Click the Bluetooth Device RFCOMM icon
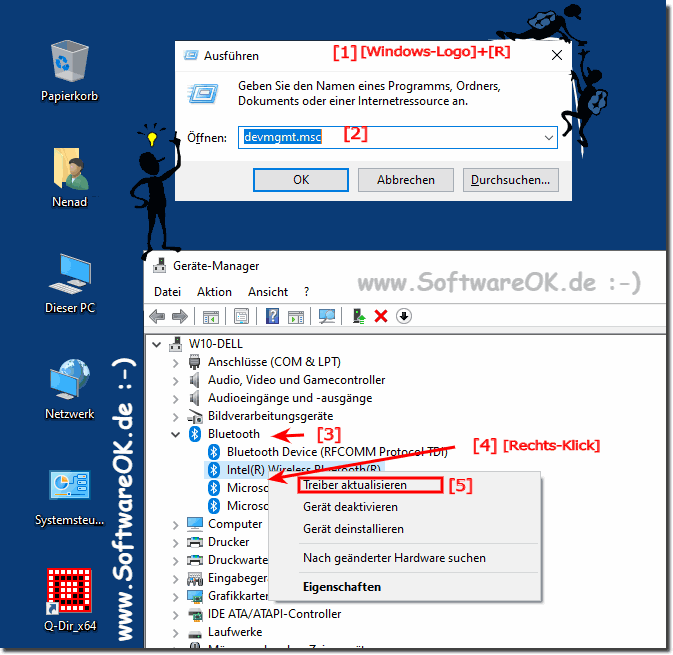This screenshot has width=673, height=655. [x=214, y=452]
